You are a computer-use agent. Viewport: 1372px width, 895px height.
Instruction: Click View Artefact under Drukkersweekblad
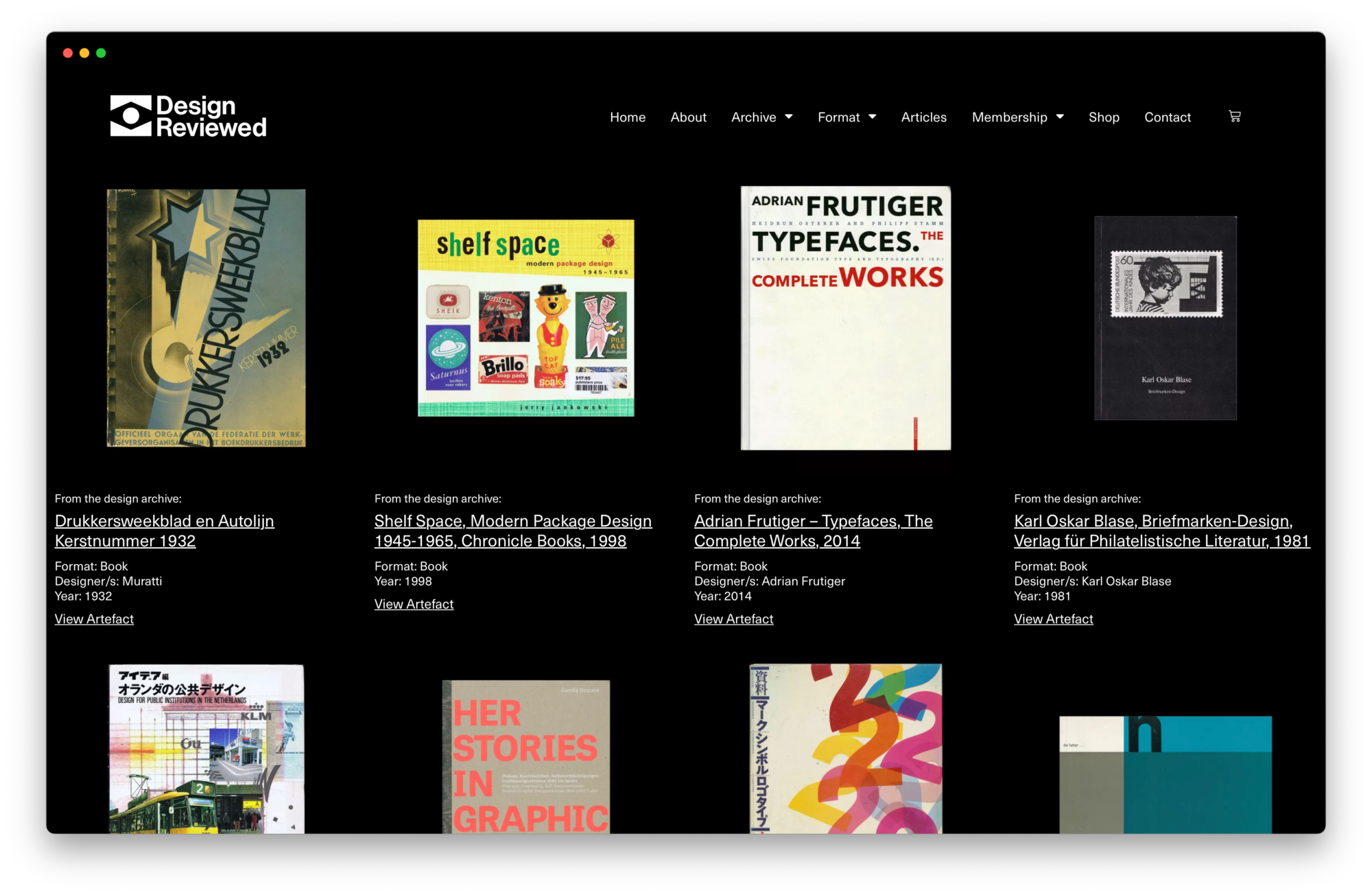(x=94, y=619)
